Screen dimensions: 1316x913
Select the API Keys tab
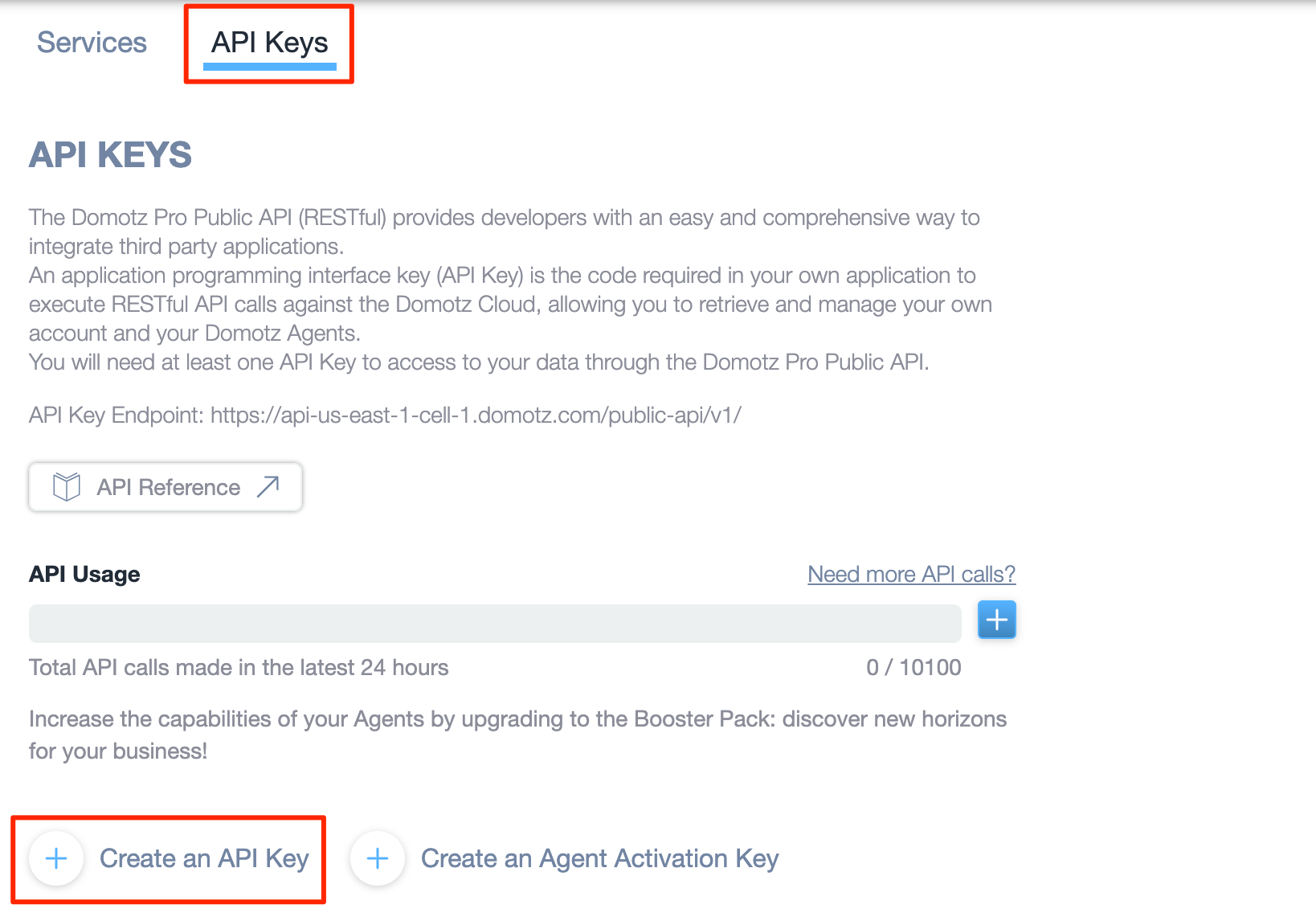[269, 43]
